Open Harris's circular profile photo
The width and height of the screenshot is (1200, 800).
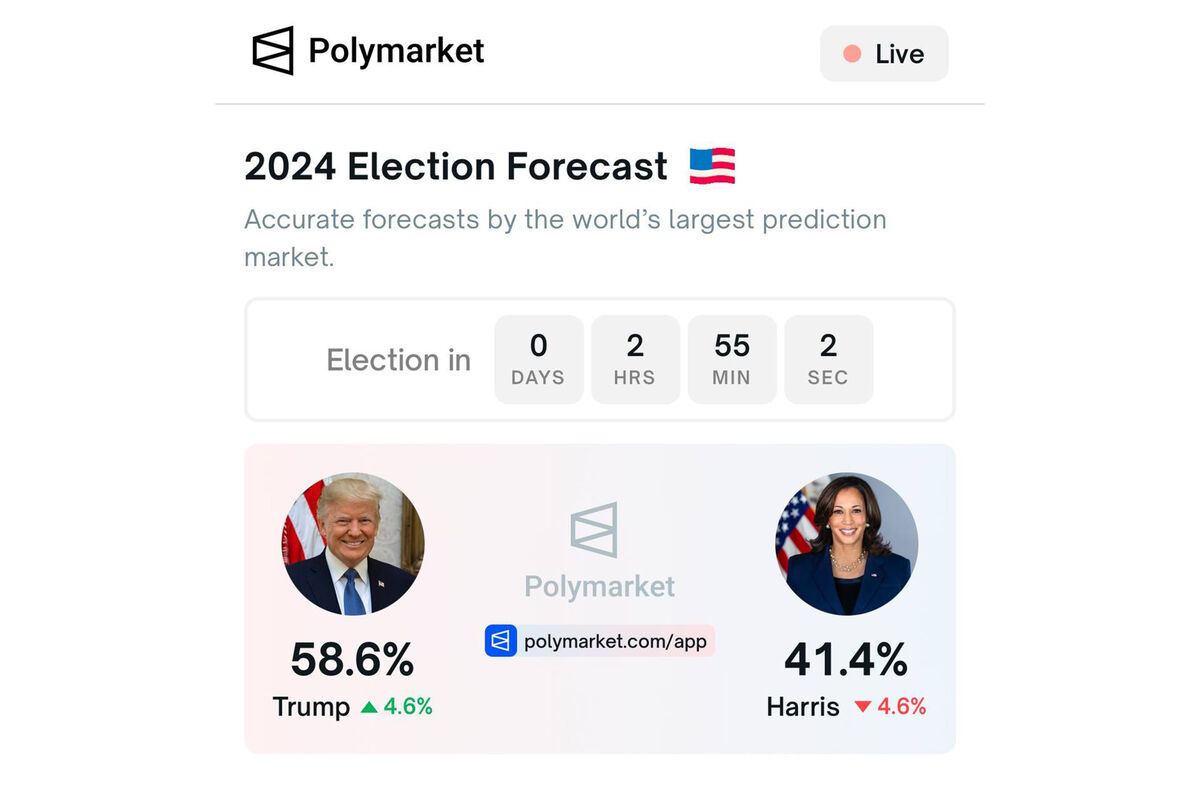click(846, 544)
